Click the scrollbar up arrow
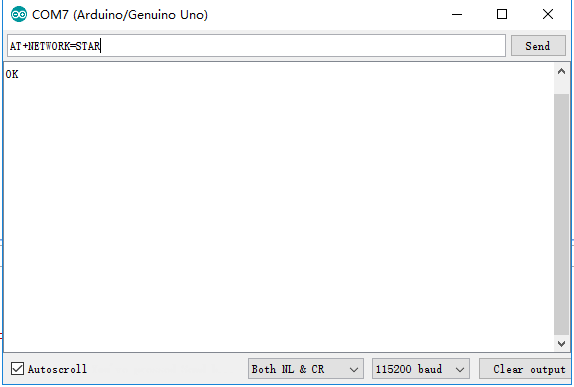This screenshot has height=387, width=574. (x=561, y=72)
